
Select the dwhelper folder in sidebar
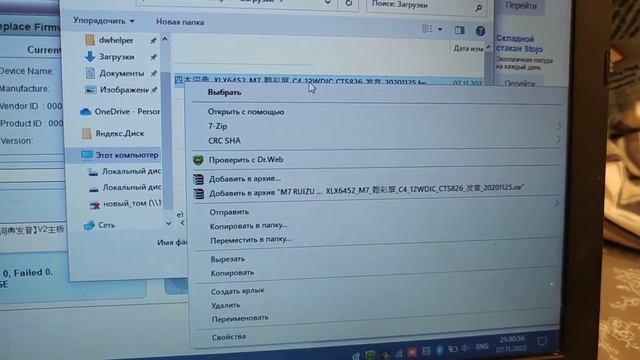point(116,40)
